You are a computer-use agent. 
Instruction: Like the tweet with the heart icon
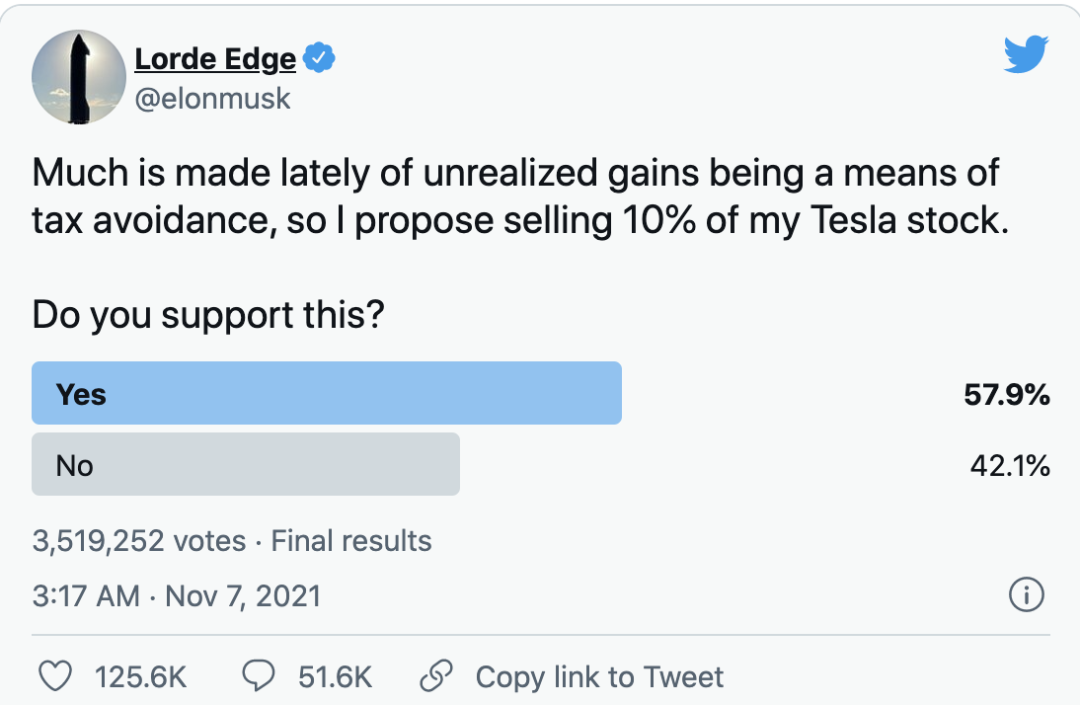56,677
